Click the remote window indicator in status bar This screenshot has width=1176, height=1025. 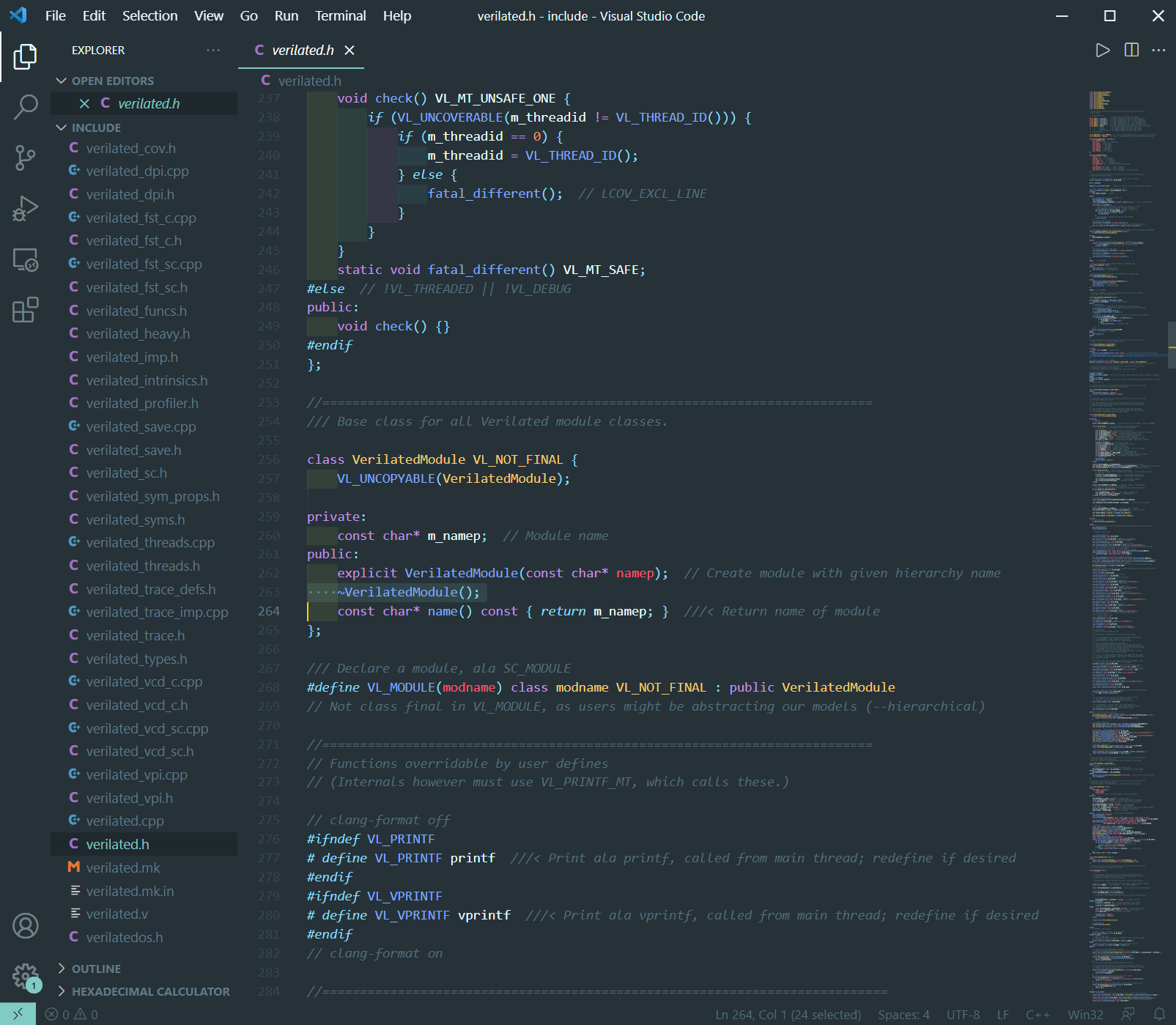(x=18, y=1014)
